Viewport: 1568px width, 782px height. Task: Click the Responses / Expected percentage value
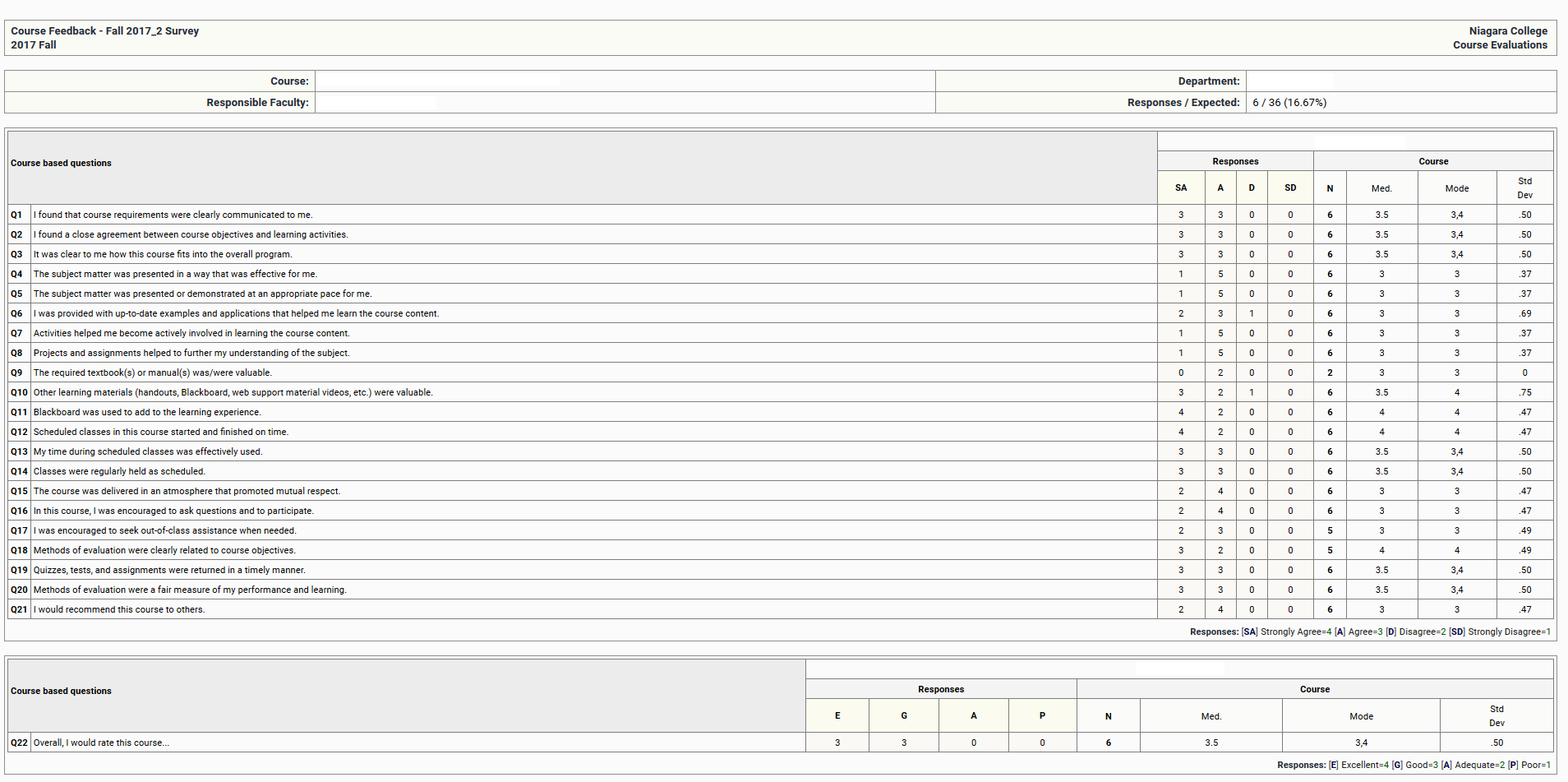click(1289, 103)
